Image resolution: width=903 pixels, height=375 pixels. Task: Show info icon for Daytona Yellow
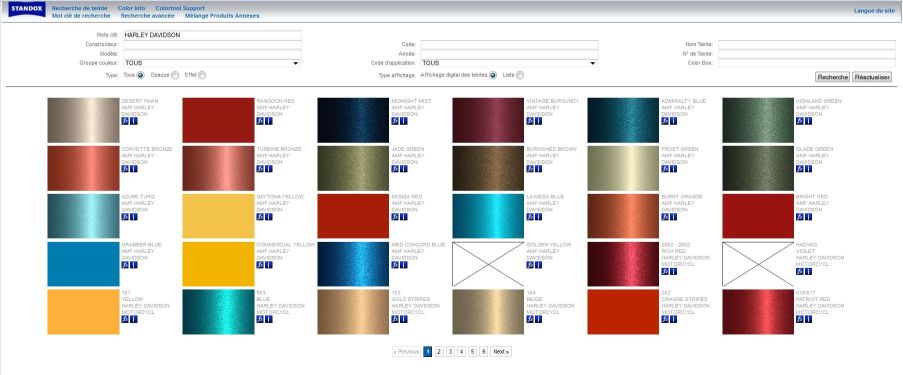[x=268, y=217]
